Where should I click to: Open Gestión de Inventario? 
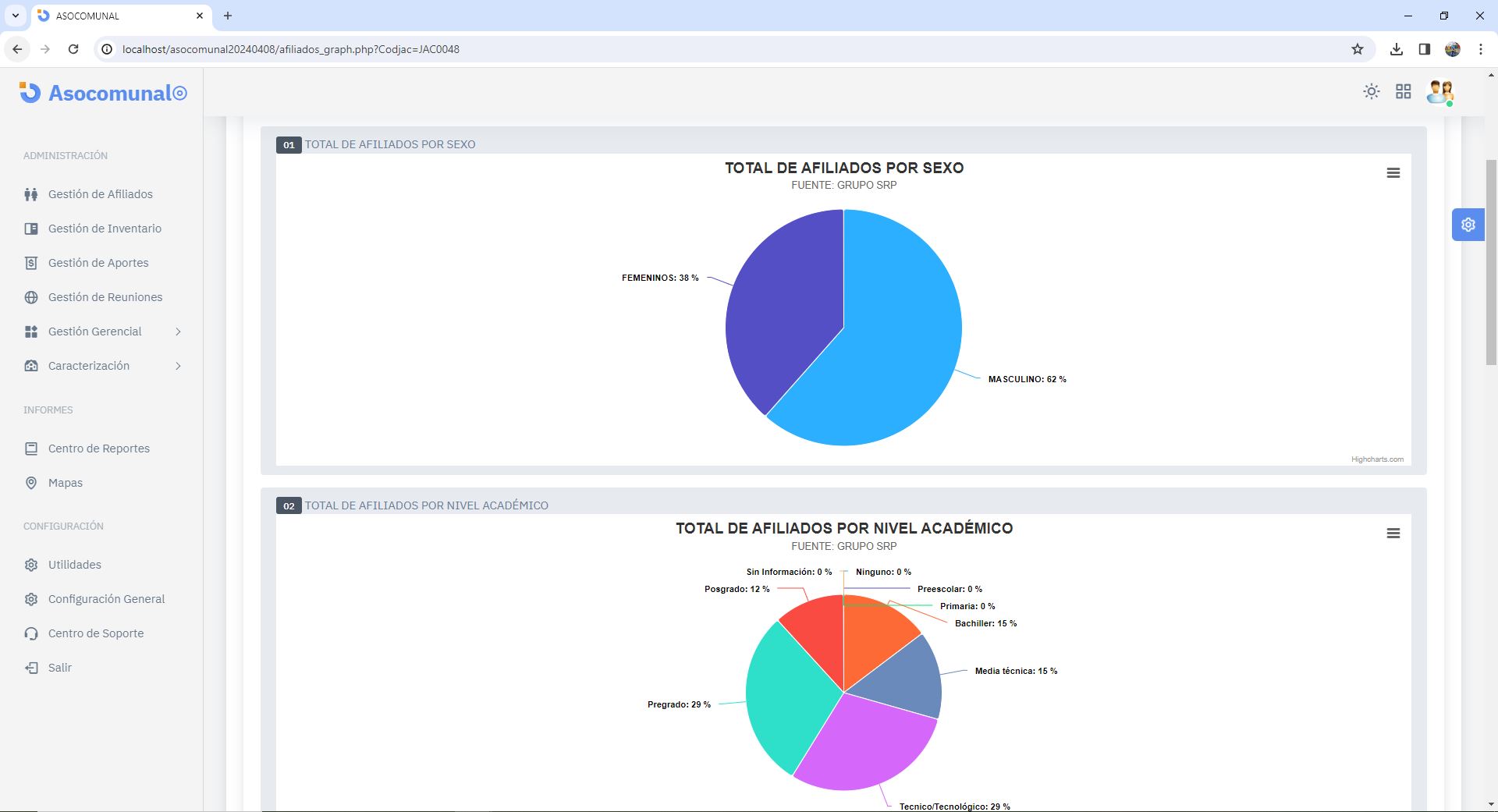[x=105, y=229]
